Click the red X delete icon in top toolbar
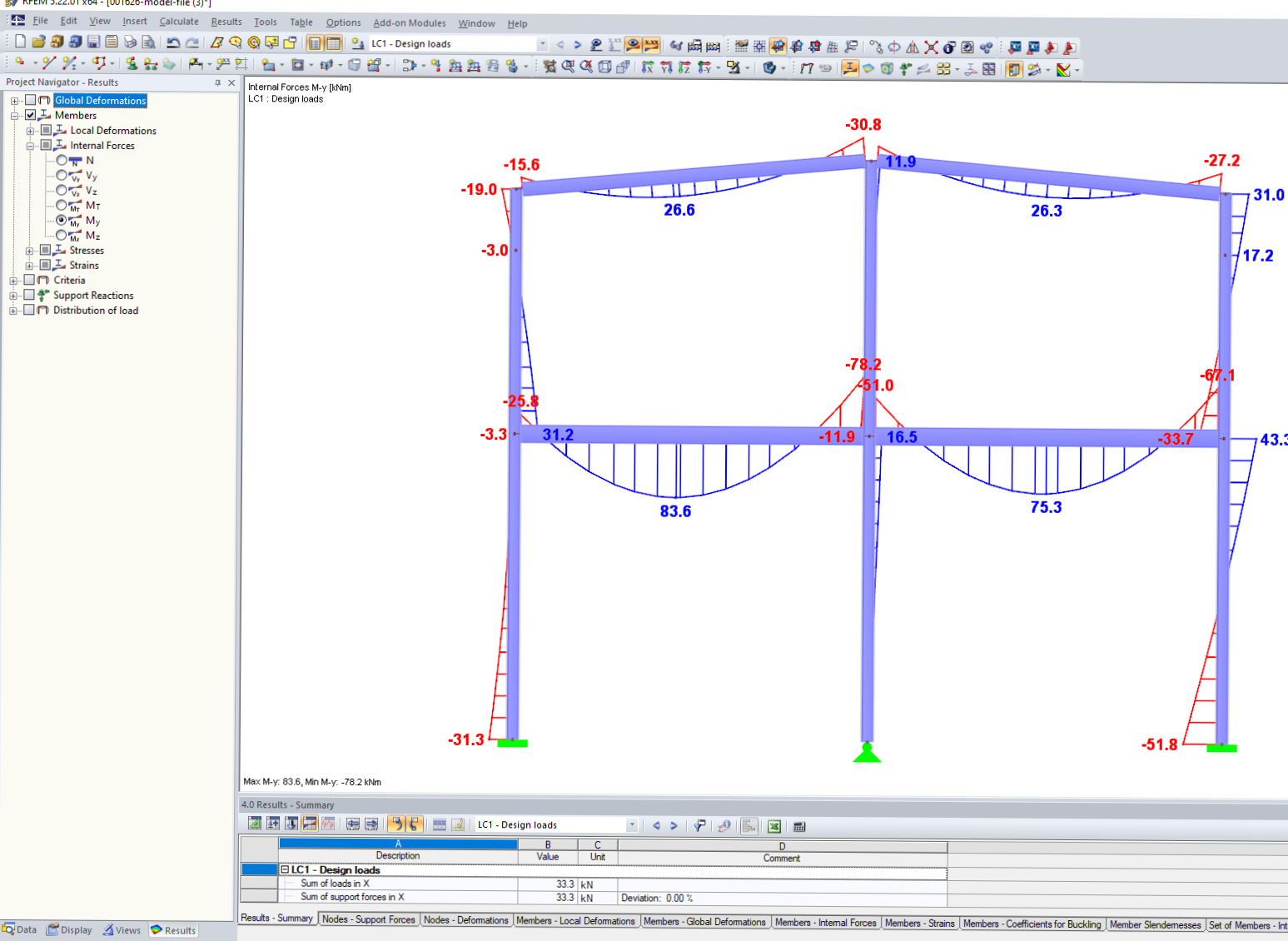This screenshot has height=941, width=1288. point(931,47)
